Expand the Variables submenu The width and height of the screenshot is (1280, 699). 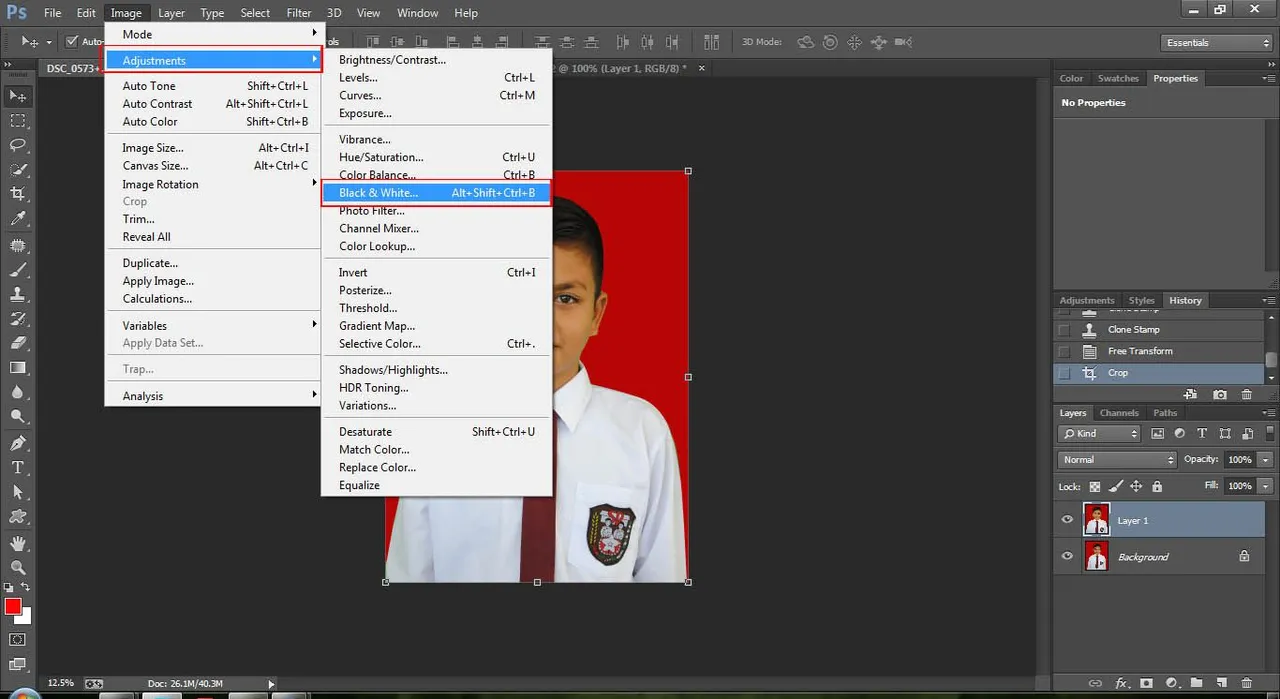click(213, 325)
